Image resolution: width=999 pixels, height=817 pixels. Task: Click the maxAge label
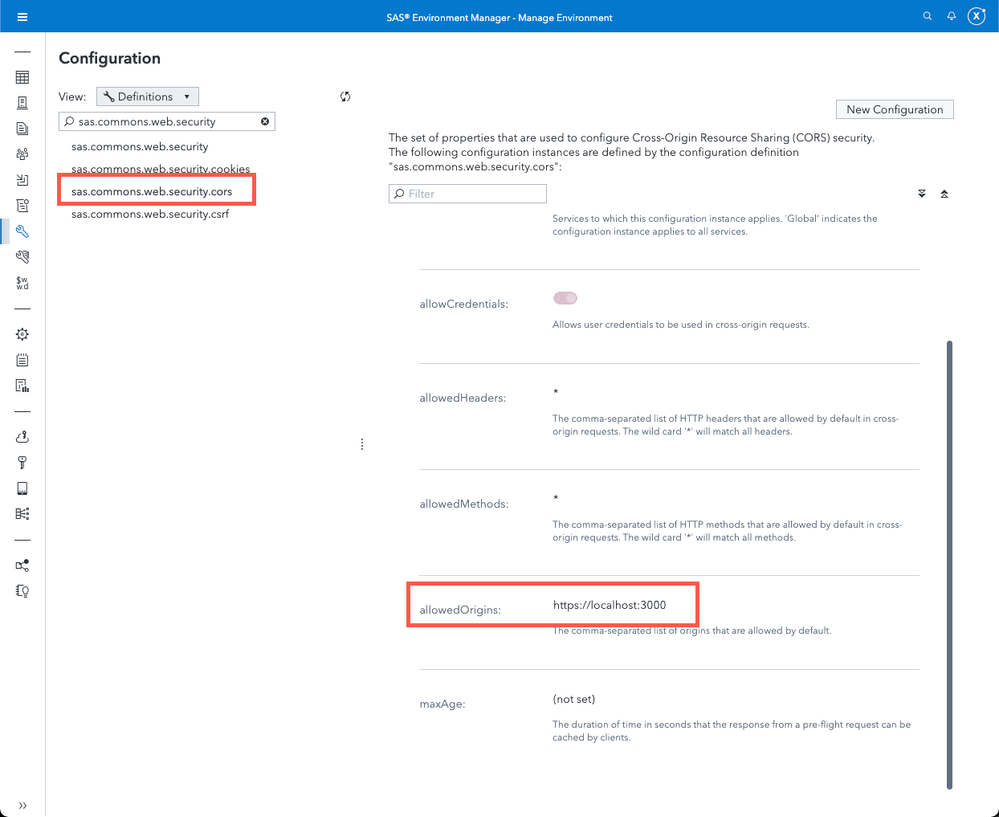pos(442,704)
